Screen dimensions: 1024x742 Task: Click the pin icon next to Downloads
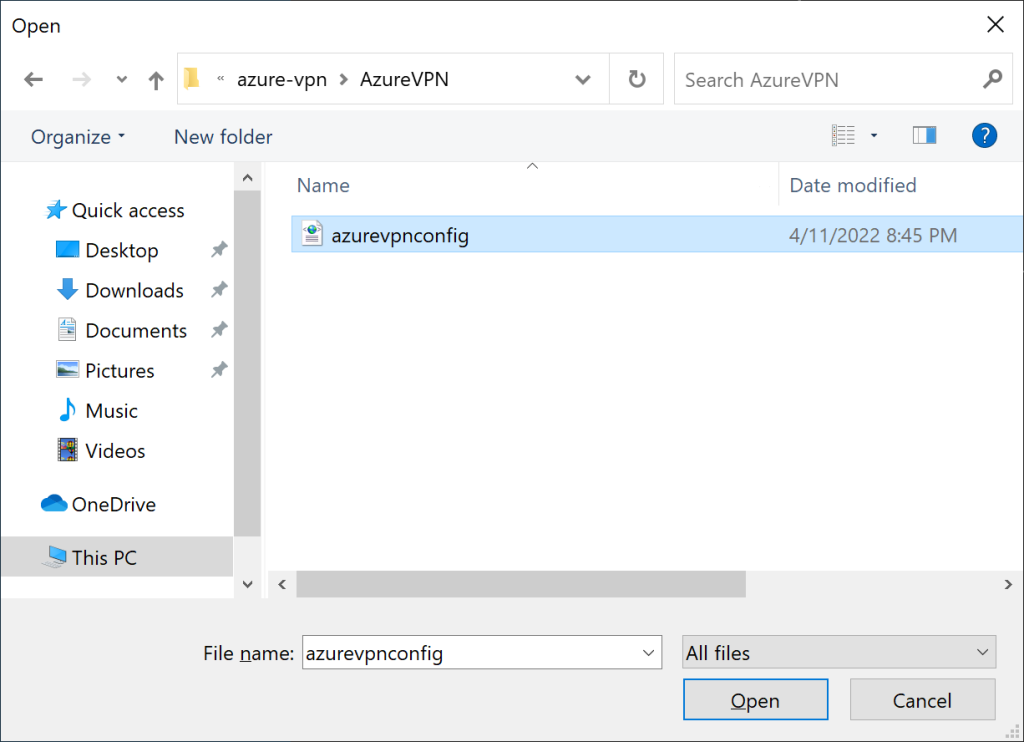(219, 289)
